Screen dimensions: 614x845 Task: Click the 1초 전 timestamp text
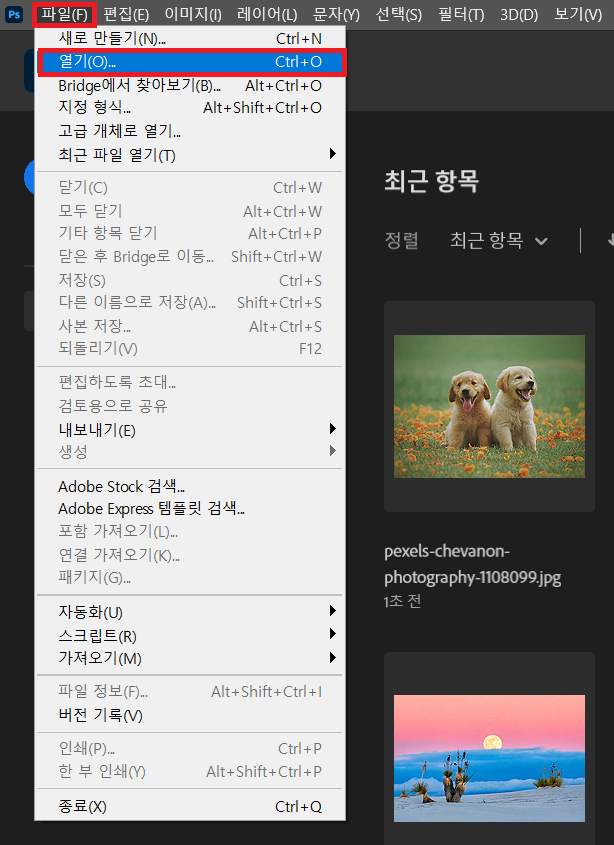point(402,601)
